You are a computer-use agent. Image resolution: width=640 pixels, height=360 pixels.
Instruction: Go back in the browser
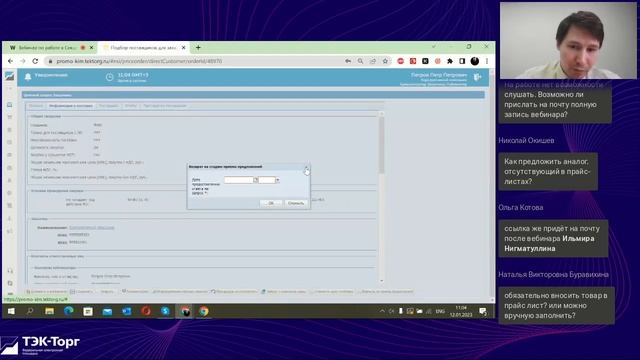point(11,61)
